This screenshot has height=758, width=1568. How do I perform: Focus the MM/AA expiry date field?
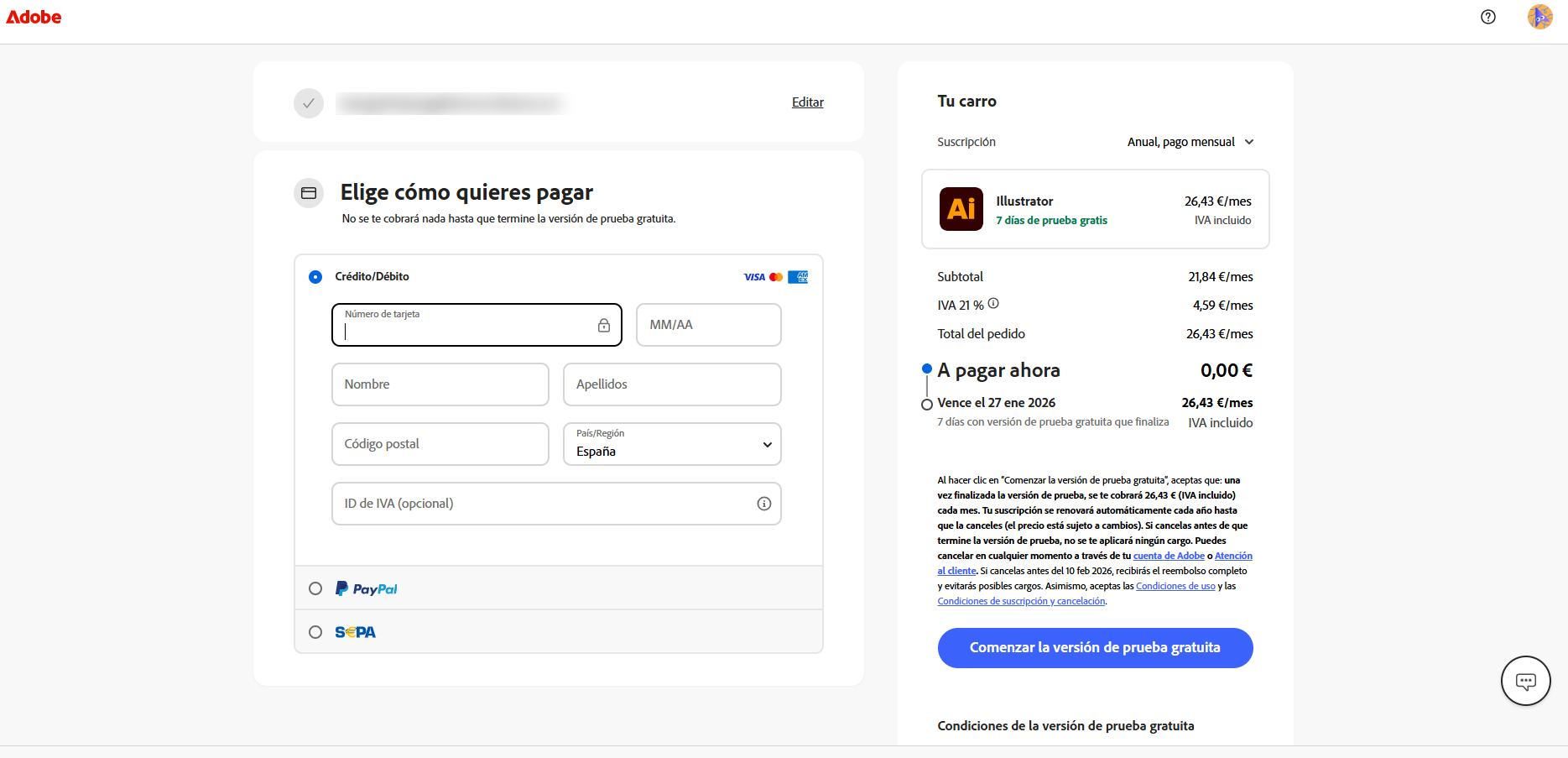tap(708, 325)
